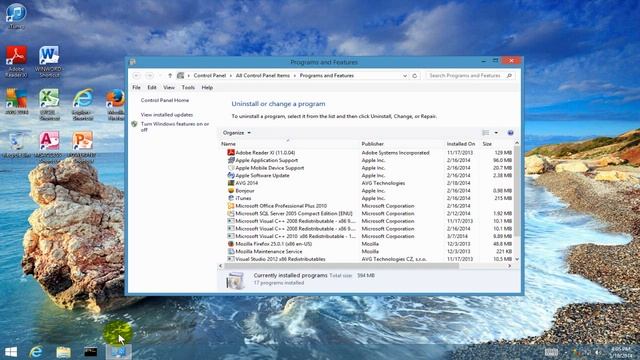Select Apple Application Support in list
This screenshot has height=360, width=640.
pyautogui.click(x=369, y=160)
